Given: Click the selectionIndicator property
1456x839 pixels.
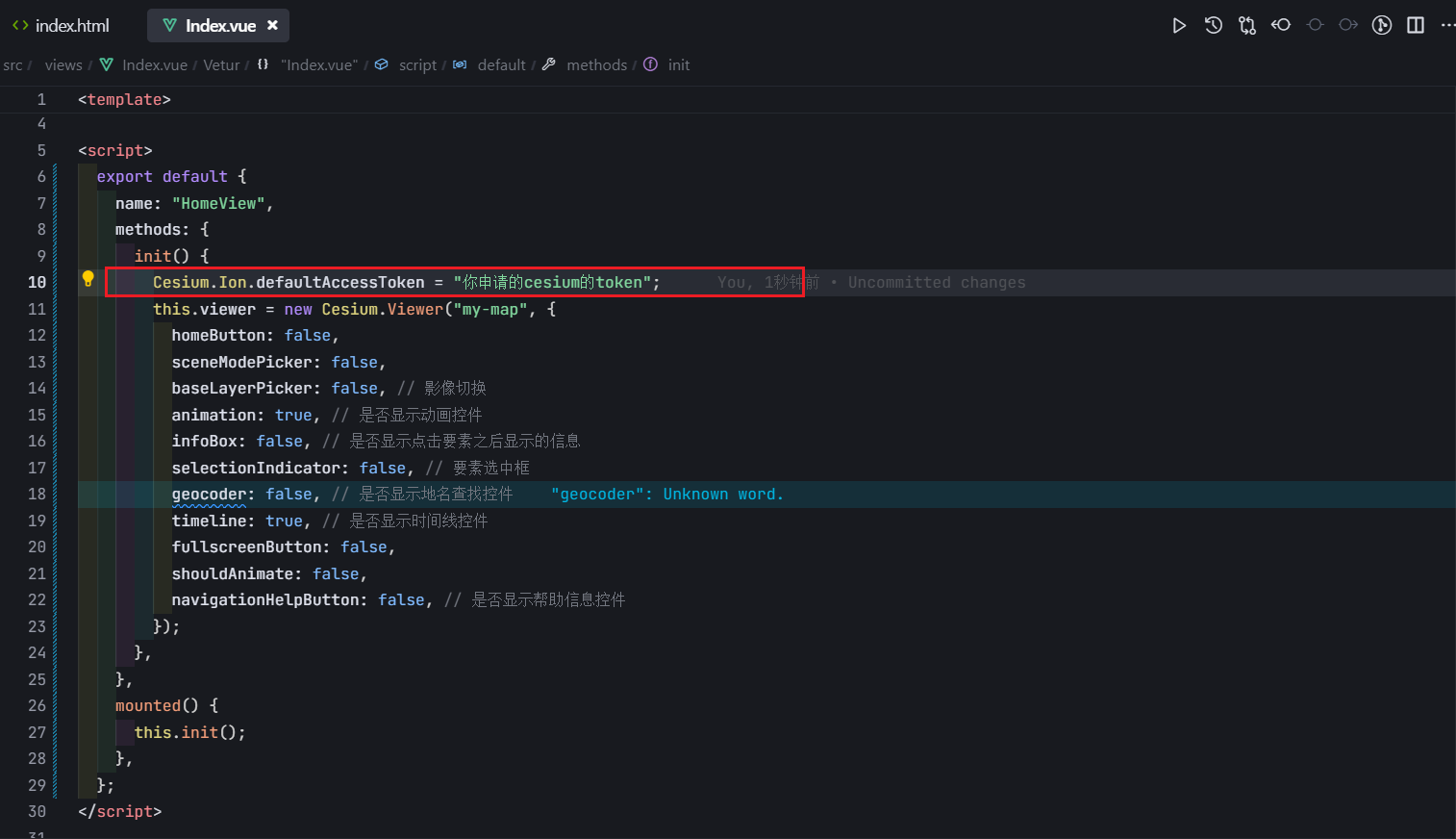Looking at the screenshot, I should point(256,469).
